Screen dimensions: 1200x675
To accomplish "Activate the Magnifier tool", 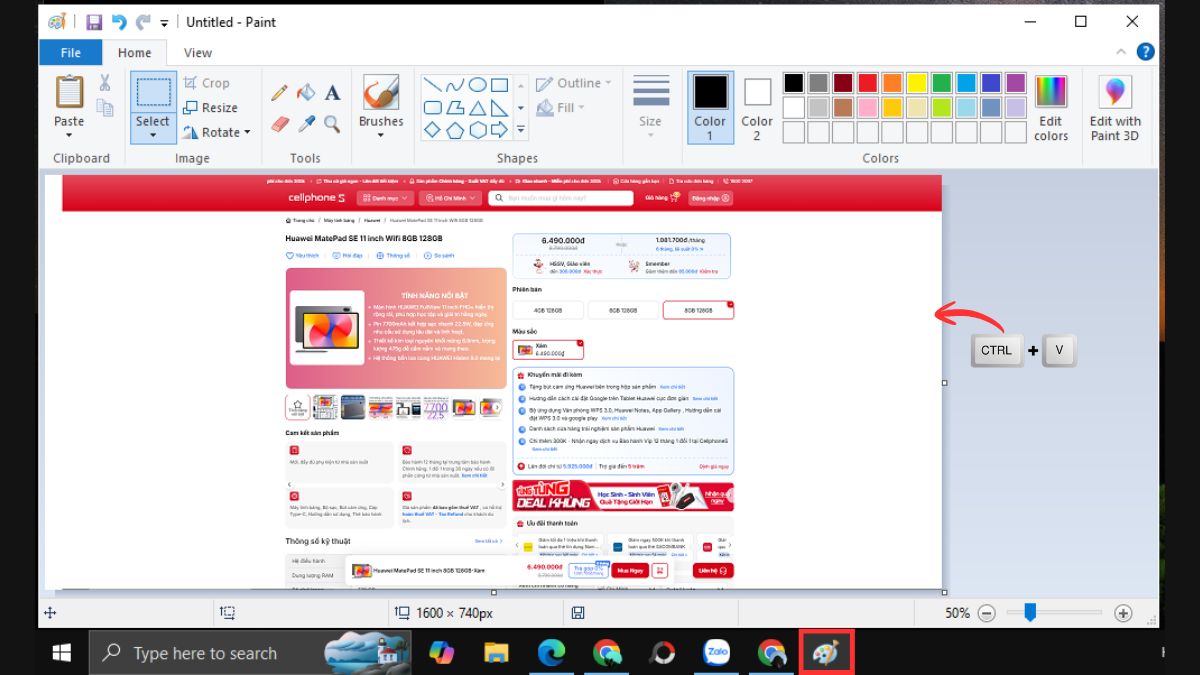I will pyautogui.click(x=332, y=124).
